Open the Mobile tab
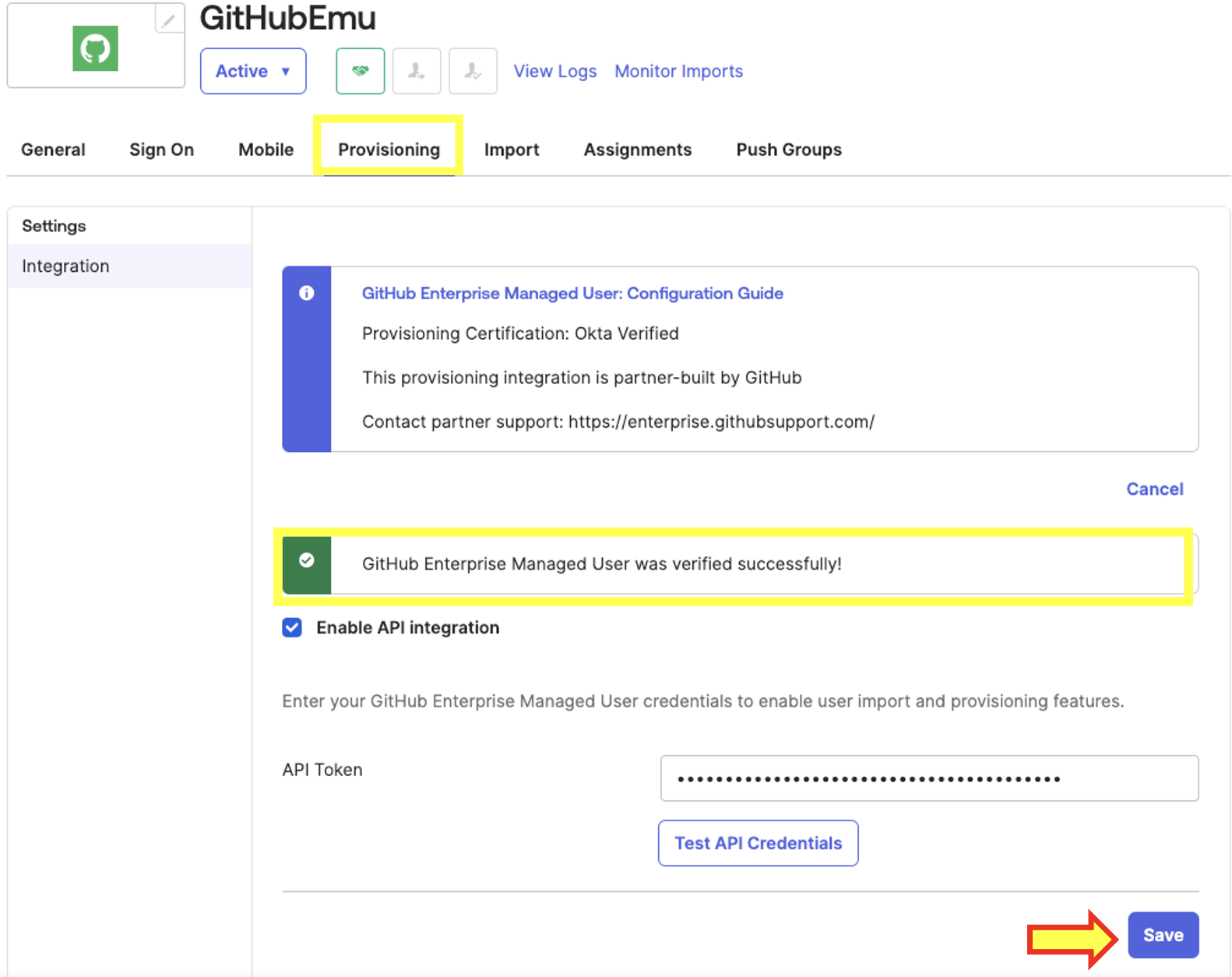This screenshot has height=977, width=1232. pos(266,150)
